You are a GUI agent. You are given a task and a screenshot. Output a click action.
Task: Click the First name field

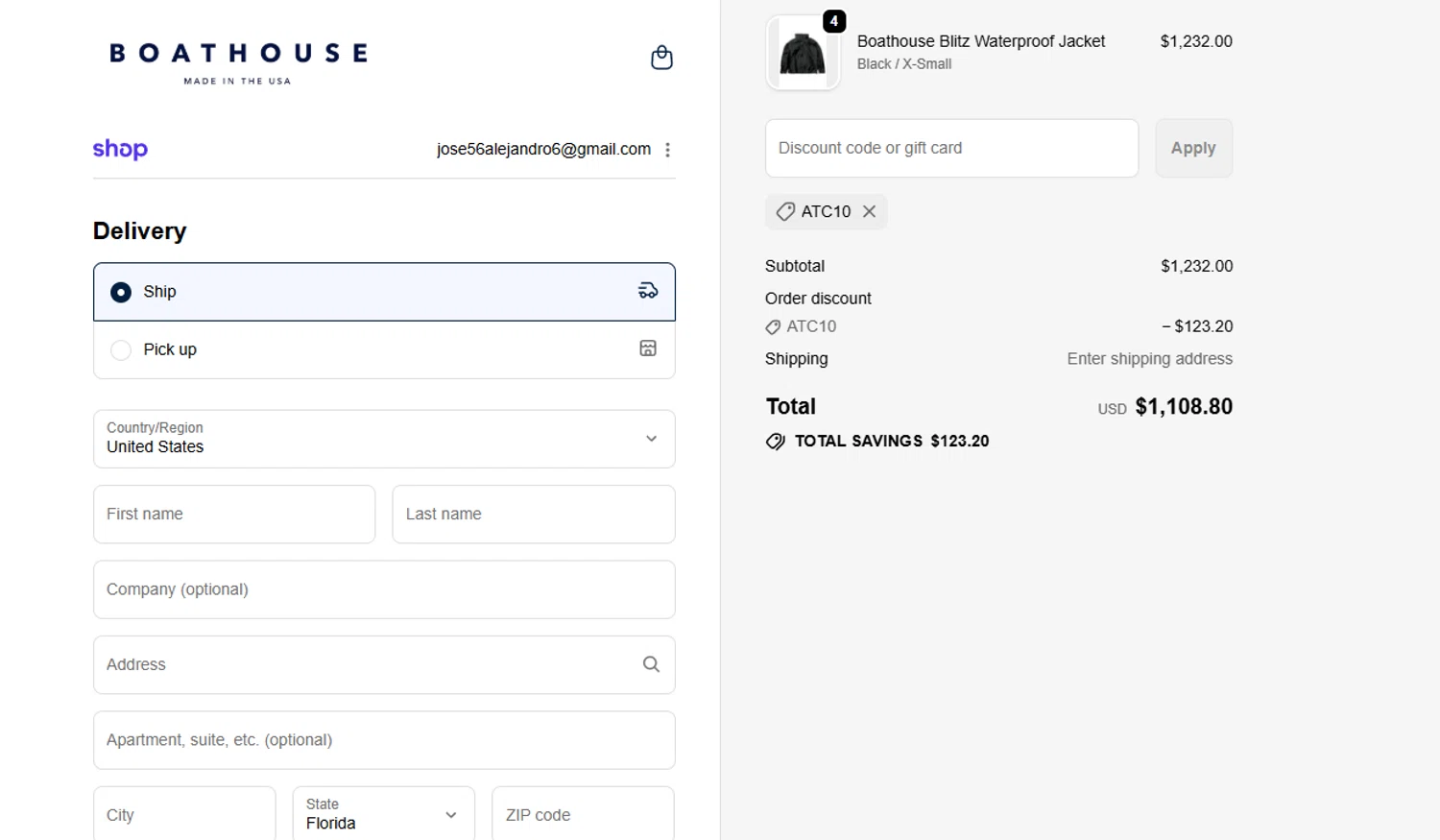tap(234, 514)
